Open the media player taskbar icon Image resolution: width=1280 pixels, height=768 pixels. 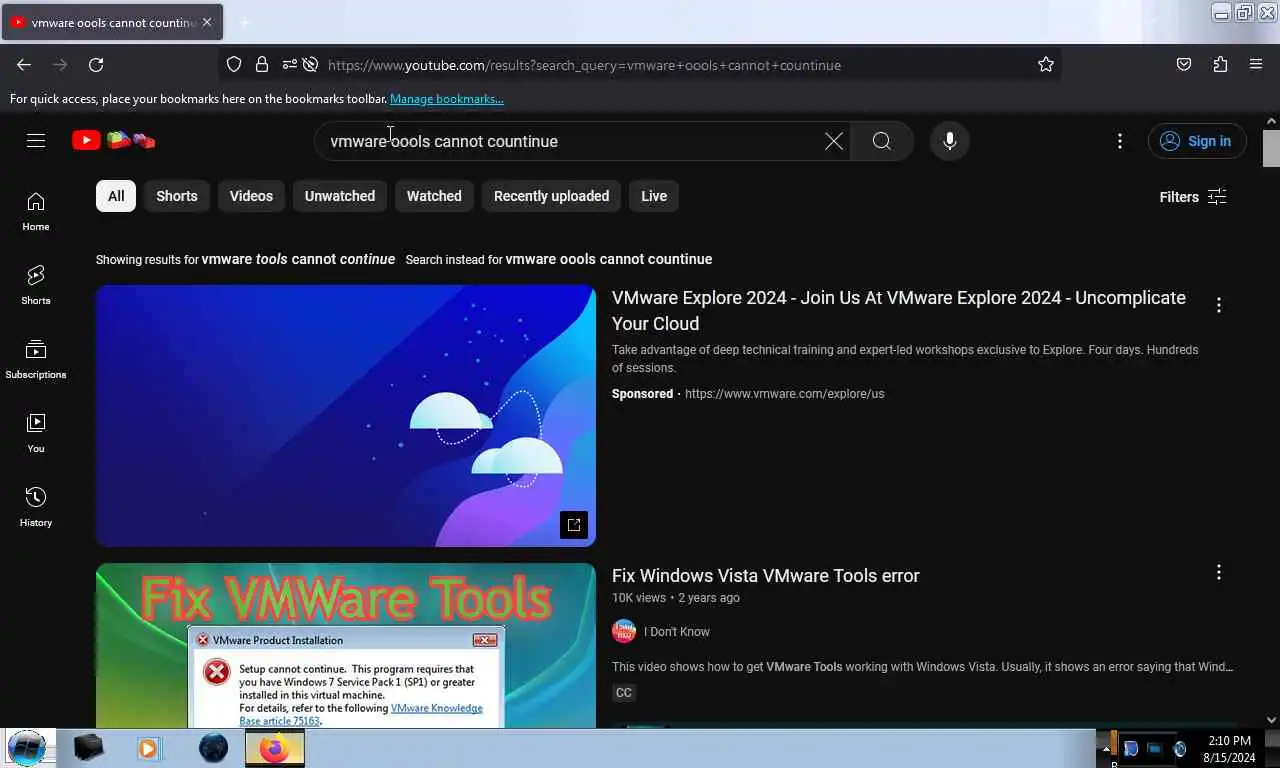tap(148, 747)
